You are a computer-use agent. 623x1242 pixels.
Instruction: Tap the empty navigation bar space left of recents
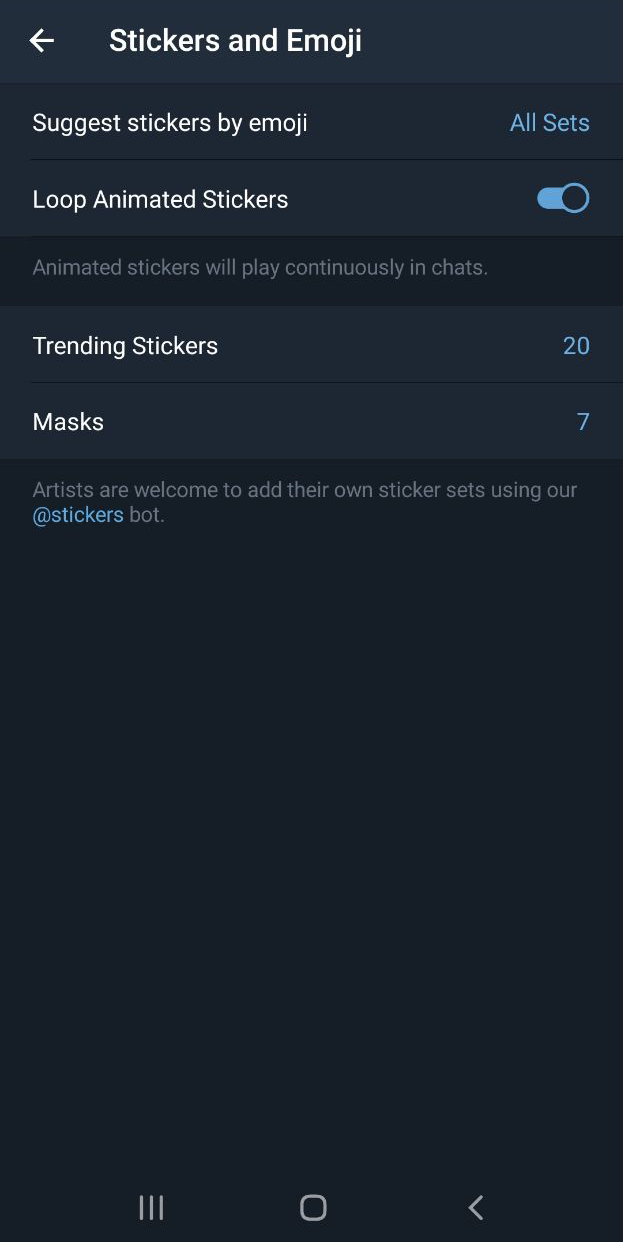tap(60, 1207)
